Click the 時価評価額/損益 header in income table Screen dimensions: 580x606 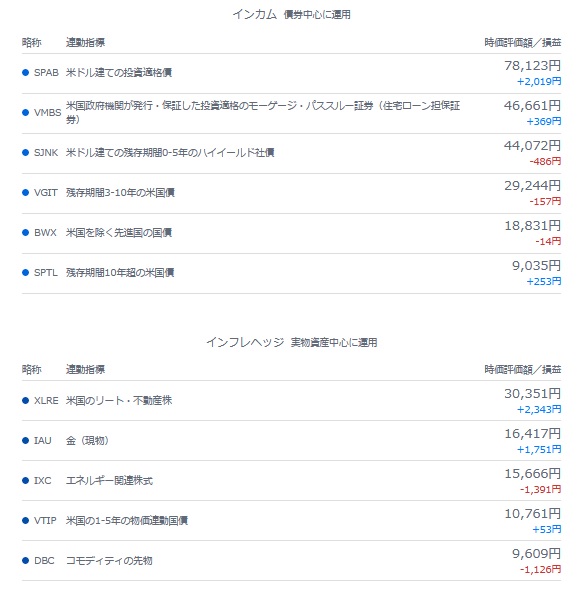click(x=523, y=43)
